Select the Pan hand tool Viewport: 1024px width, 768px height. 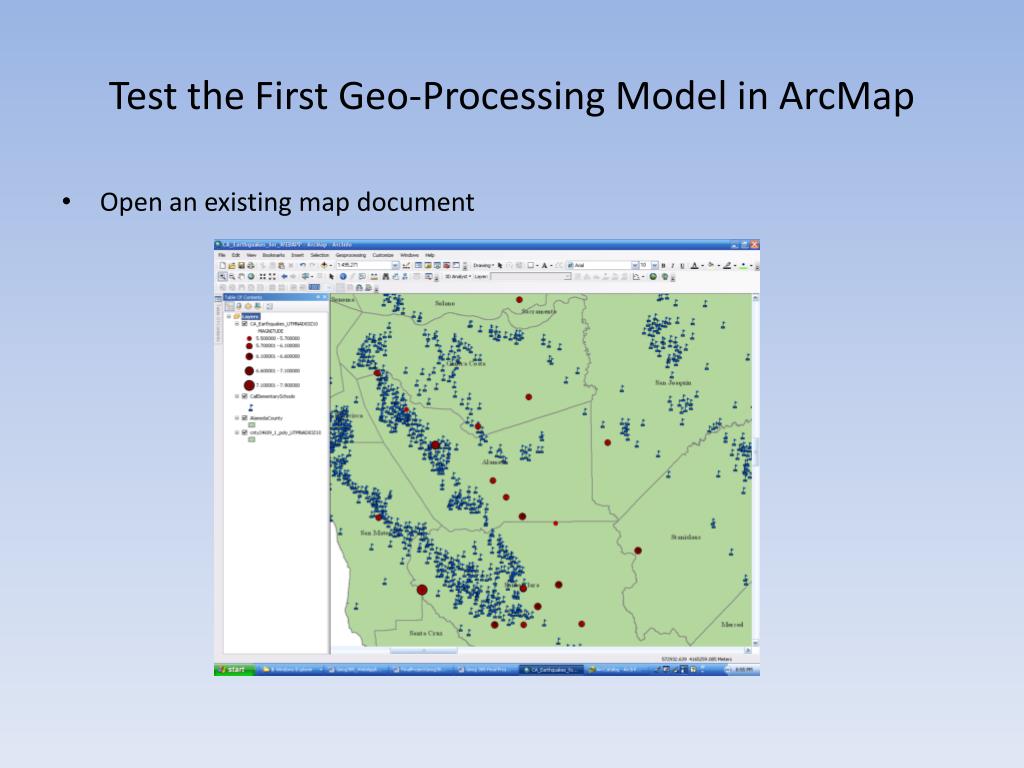tap(241, 276)
